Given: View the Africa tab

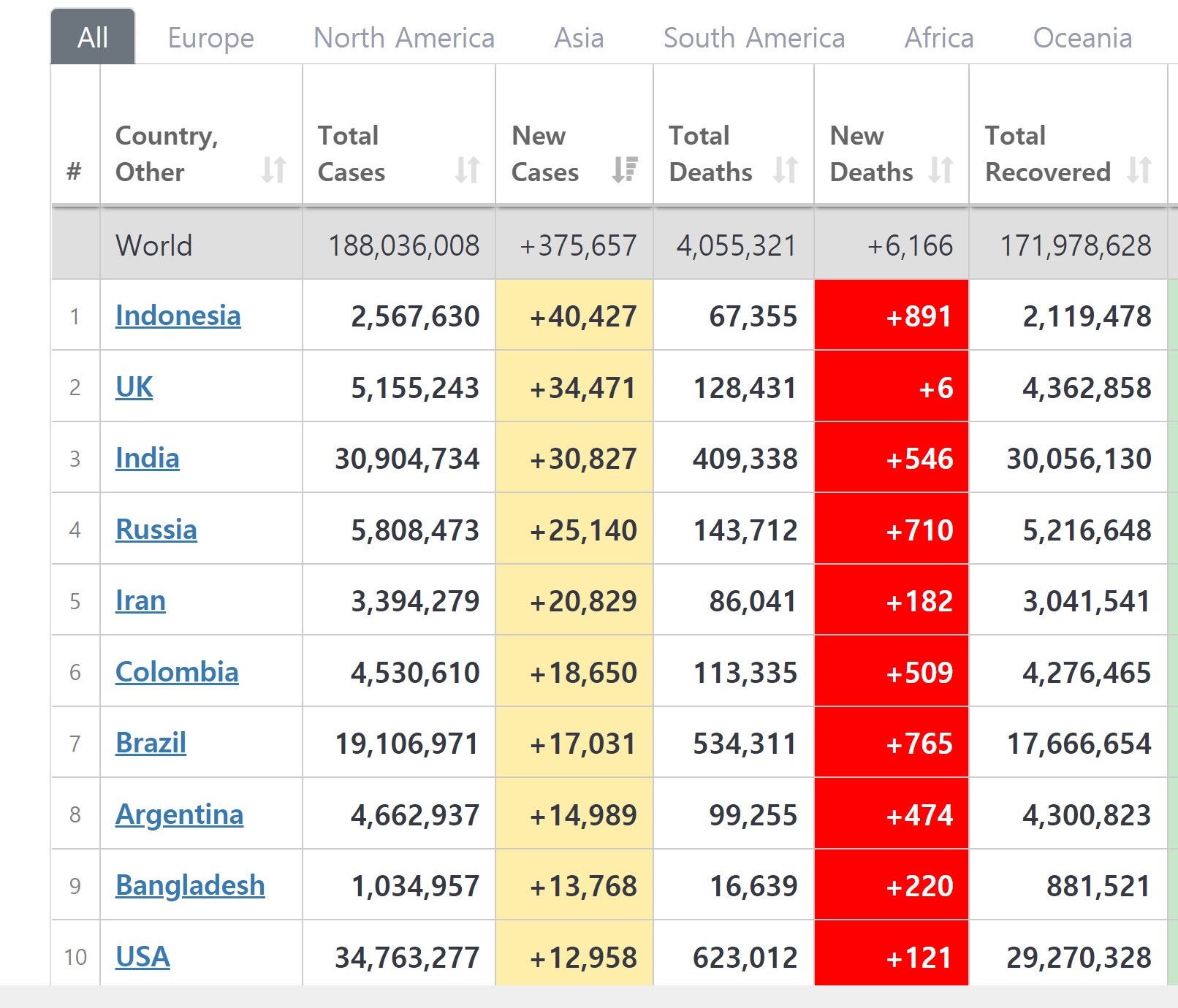Looking at the screenshot, I should click(x=938, y=37).
